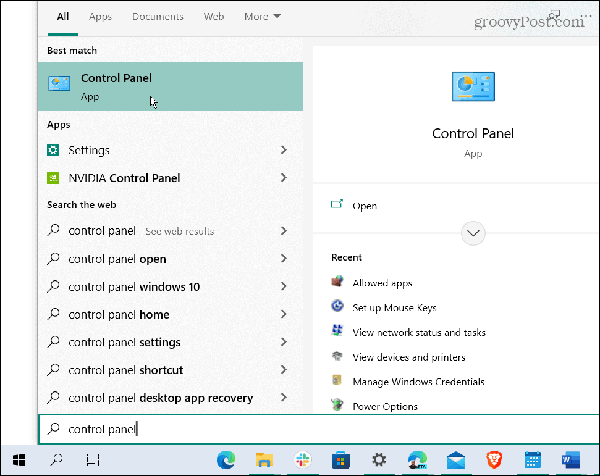
Task: Expand 'control panel See web results' arrow
Action: click(x=284, y=231)
